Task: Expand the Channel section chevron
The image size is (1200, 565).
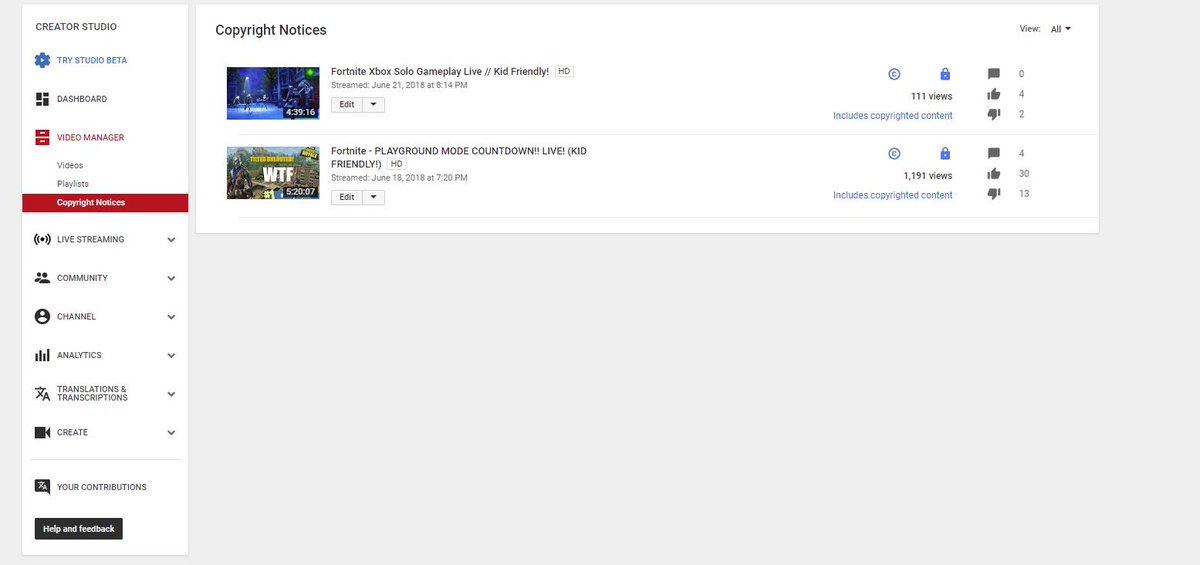Action: (x=171, y=317)
